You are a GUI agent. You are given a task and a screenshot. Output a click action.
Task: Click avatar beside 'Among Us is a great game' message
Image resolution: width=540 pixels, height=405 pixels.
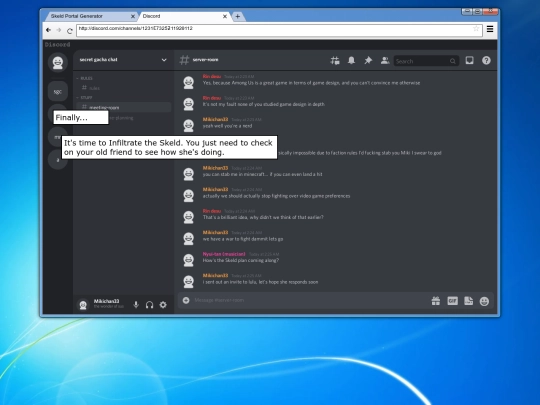[x=188, y=82]
